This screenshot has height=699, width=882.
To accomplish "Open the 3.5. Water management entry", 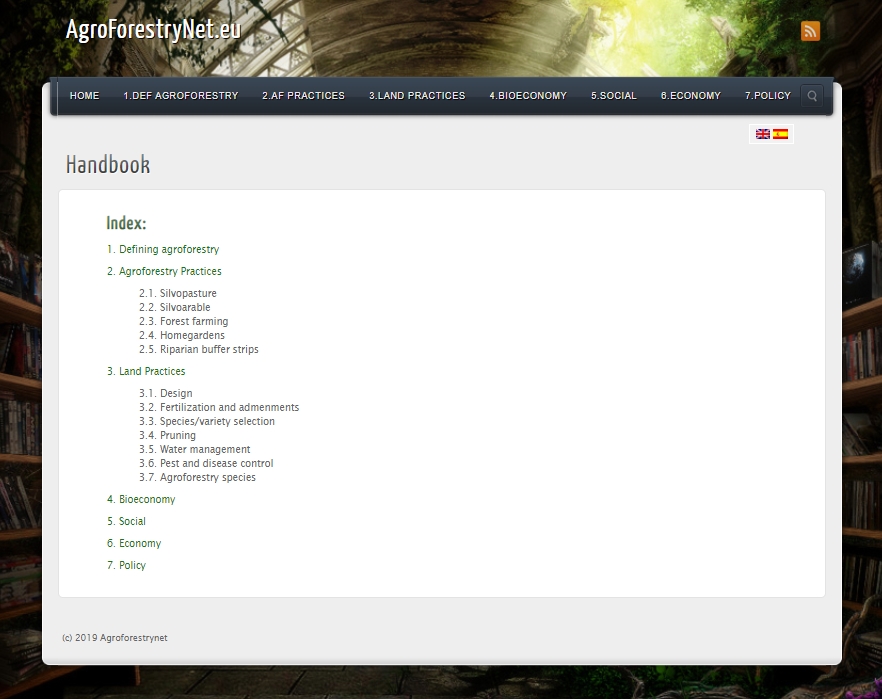I will (x=195, y=449).
